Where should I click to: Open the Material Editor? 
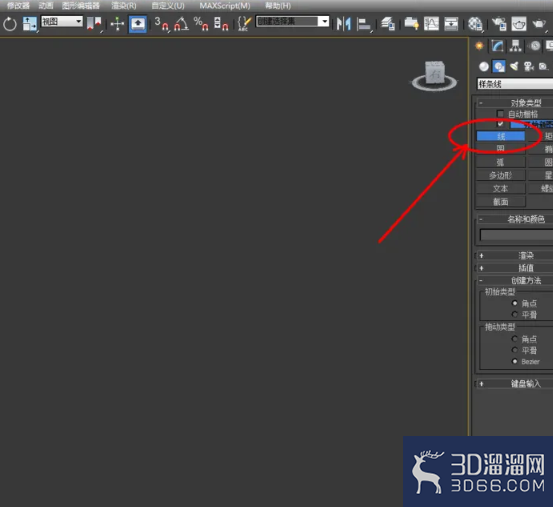(x=475, y=24)
